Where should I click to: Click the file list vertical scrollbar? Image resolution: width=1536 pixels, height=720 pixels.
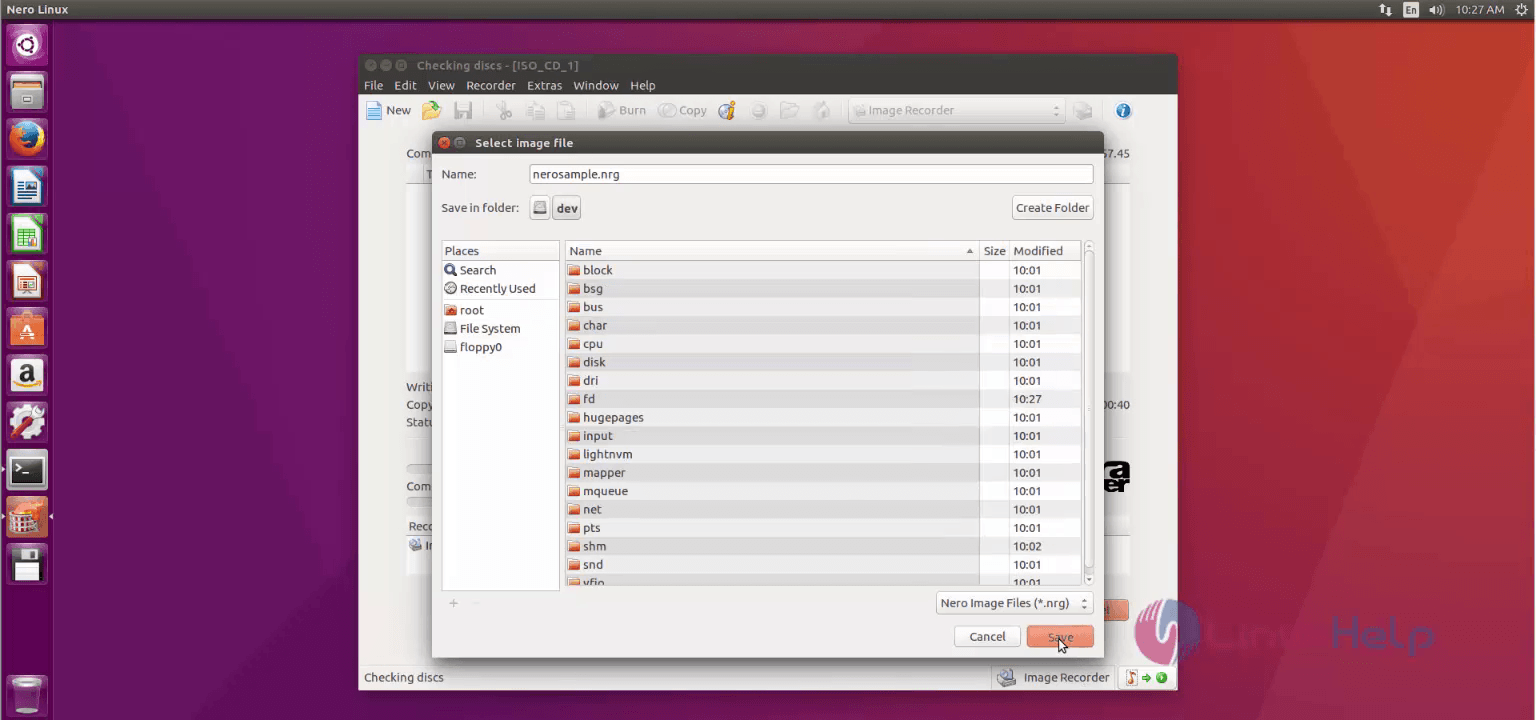pos(1089,413)
